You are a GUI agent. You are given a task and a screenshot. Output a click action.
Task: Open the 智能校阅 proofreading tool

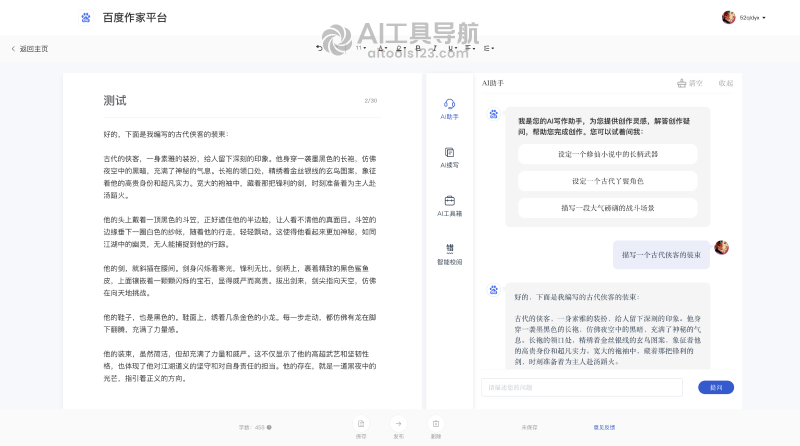[449, 254]
